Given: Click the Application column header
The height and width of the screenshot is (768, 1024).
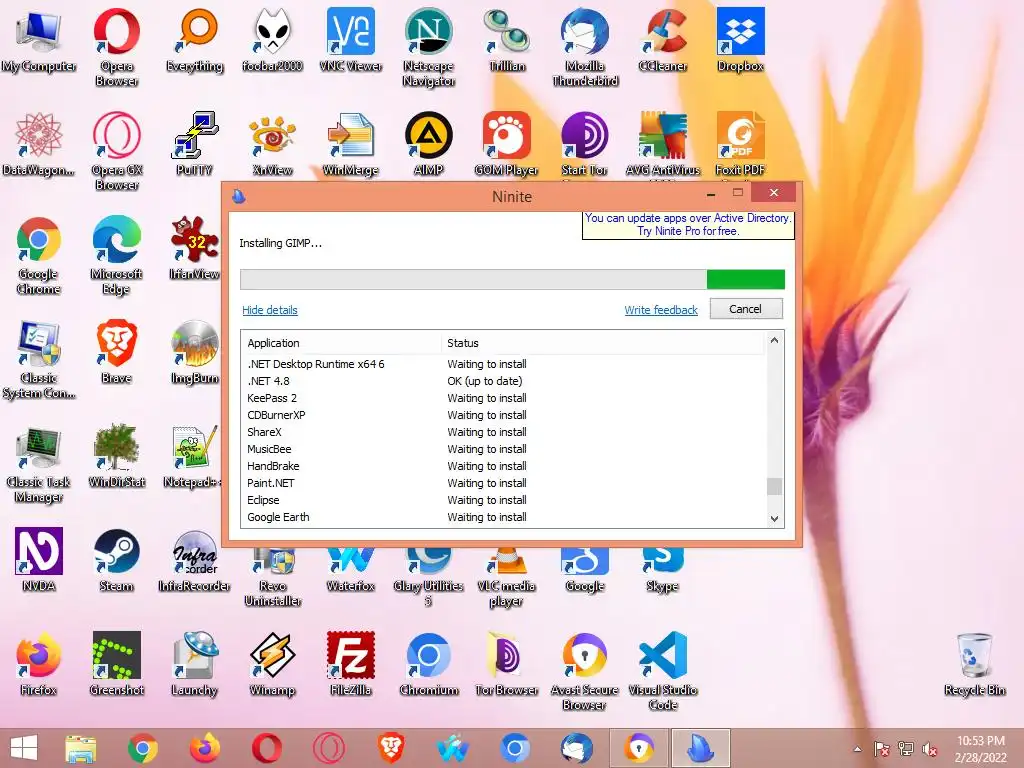Looking at the screenshot, I should [342, 343].
